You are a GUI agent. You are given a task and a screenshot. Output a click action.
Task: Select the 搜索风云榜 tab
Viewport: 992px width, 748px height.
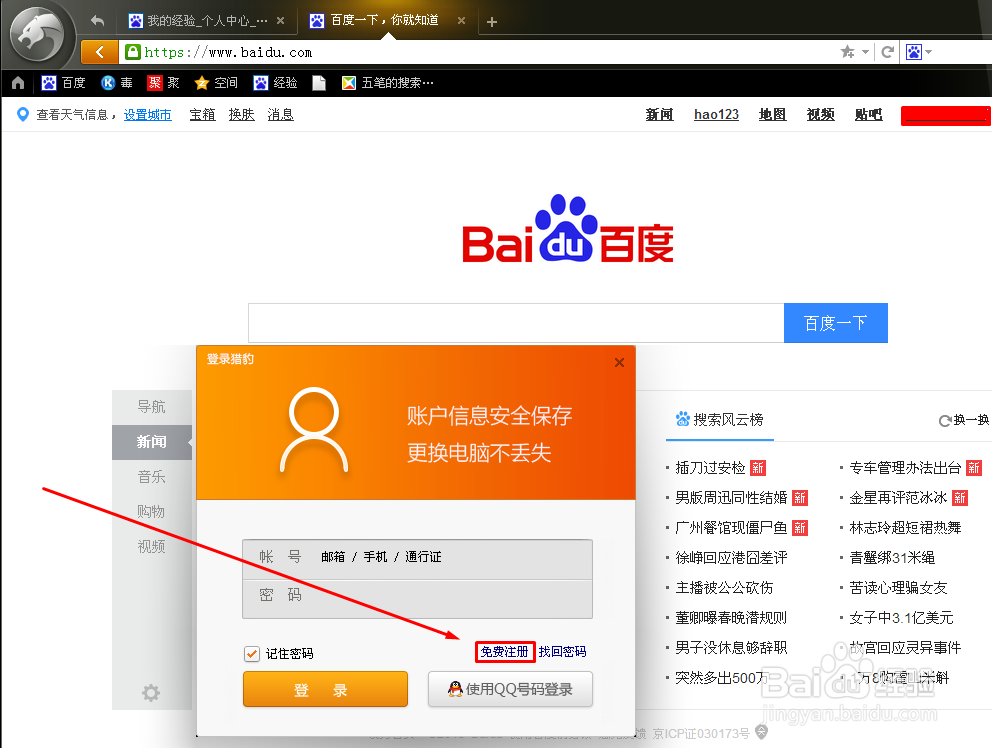[720, 420]
